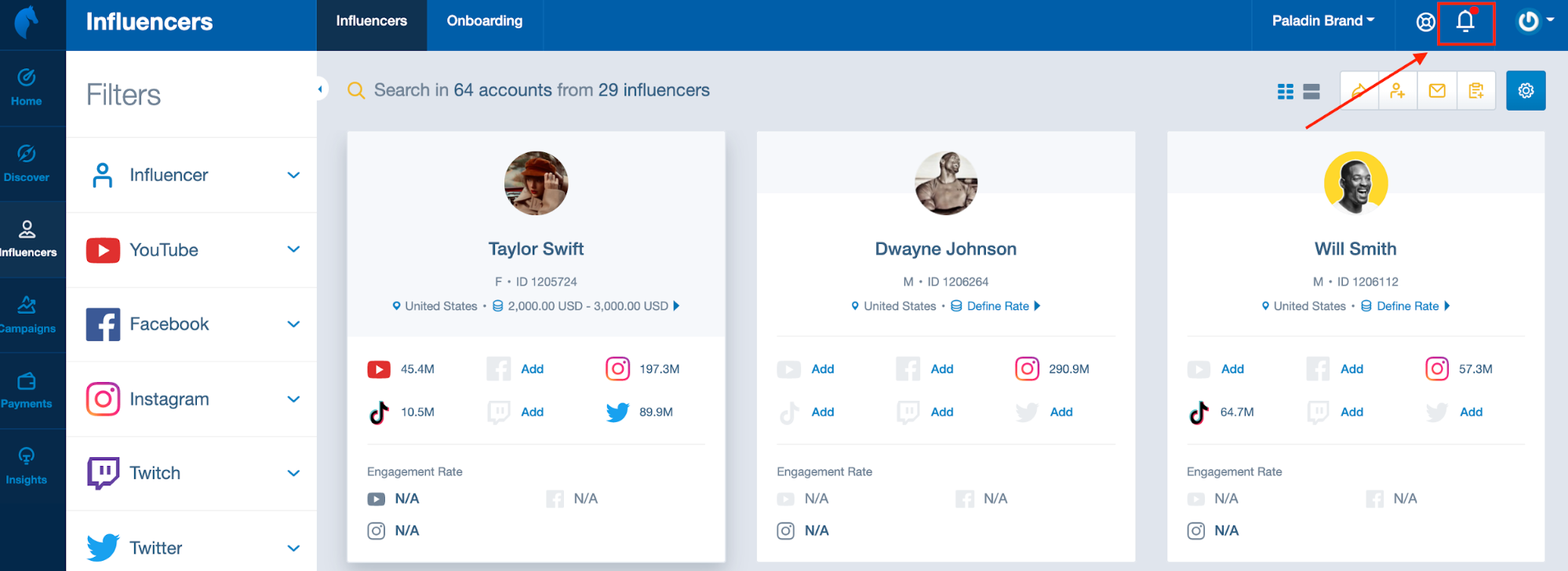Add Twitter account for Will Smith
The width and height of the screenshot is (1568, 571).
1471,413
